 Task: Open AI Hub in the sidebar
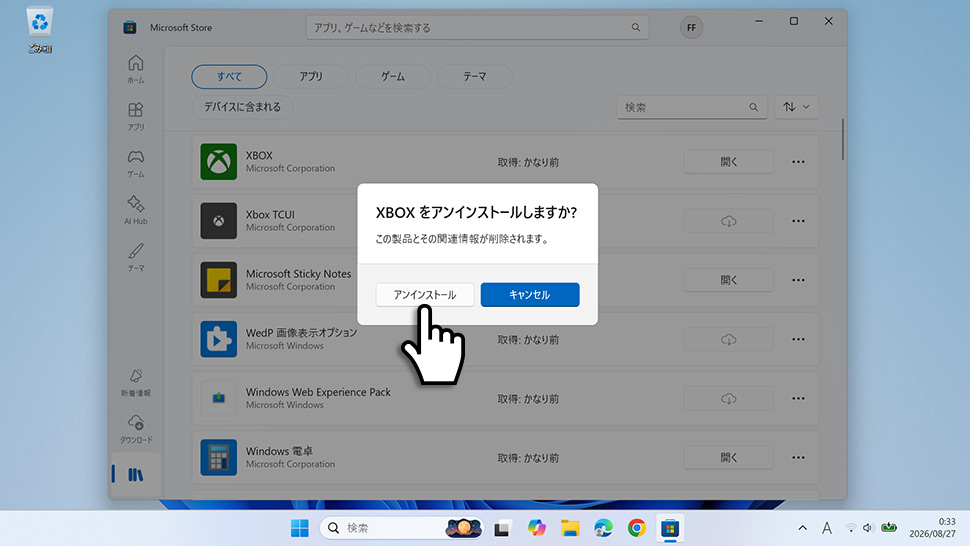point(135,210)
